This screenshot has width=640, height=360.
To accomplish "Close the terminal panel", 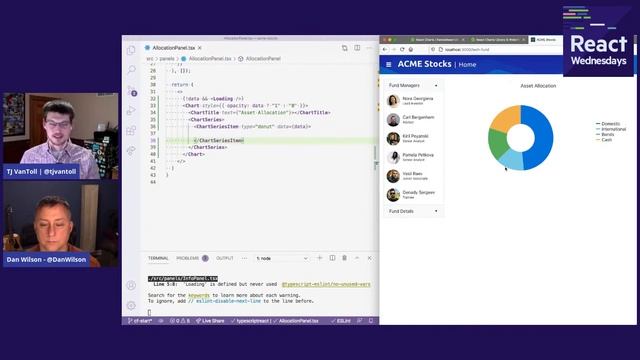I will coord(369,258).
